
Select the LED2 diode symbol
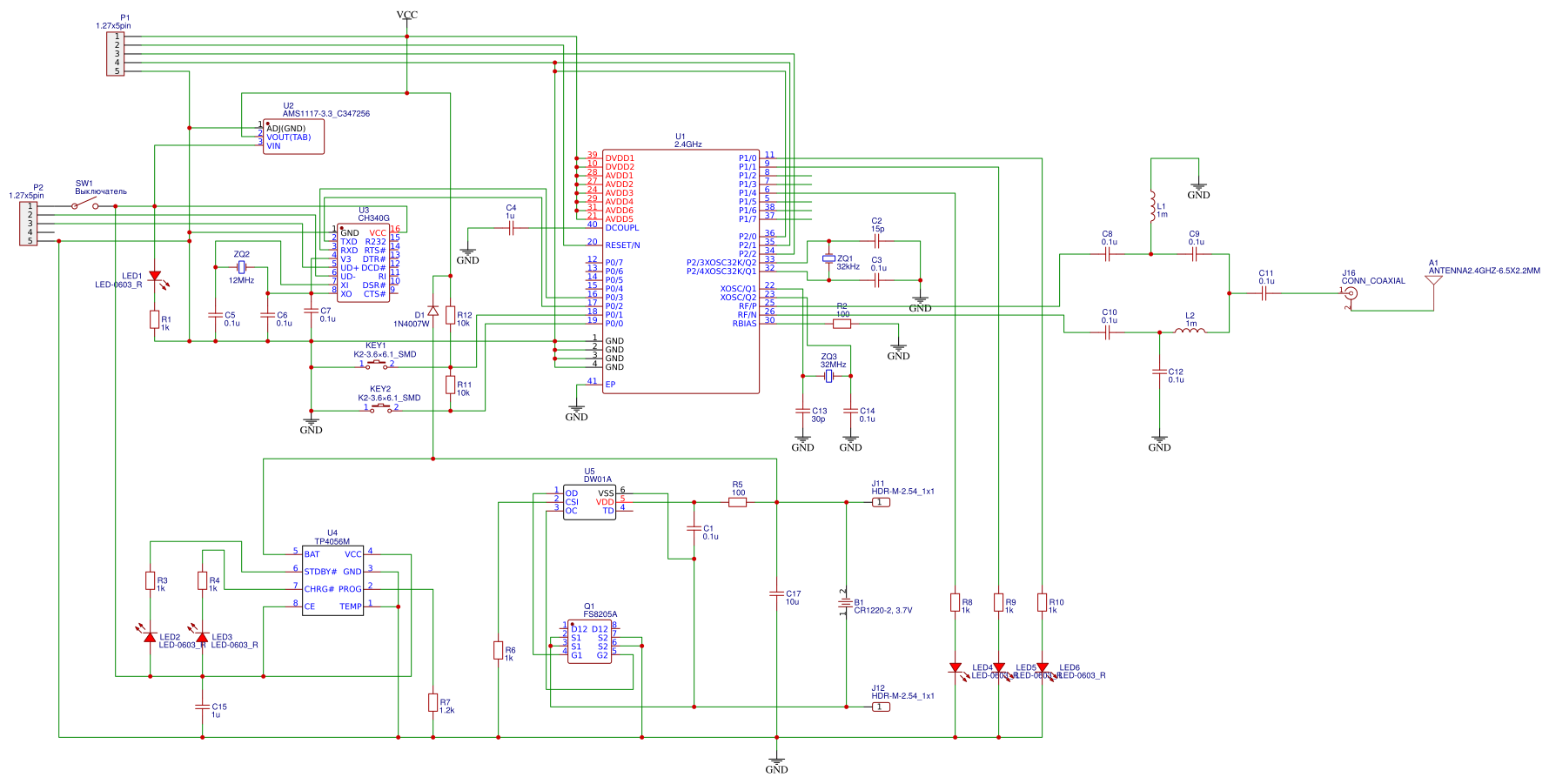coord(148,633)
